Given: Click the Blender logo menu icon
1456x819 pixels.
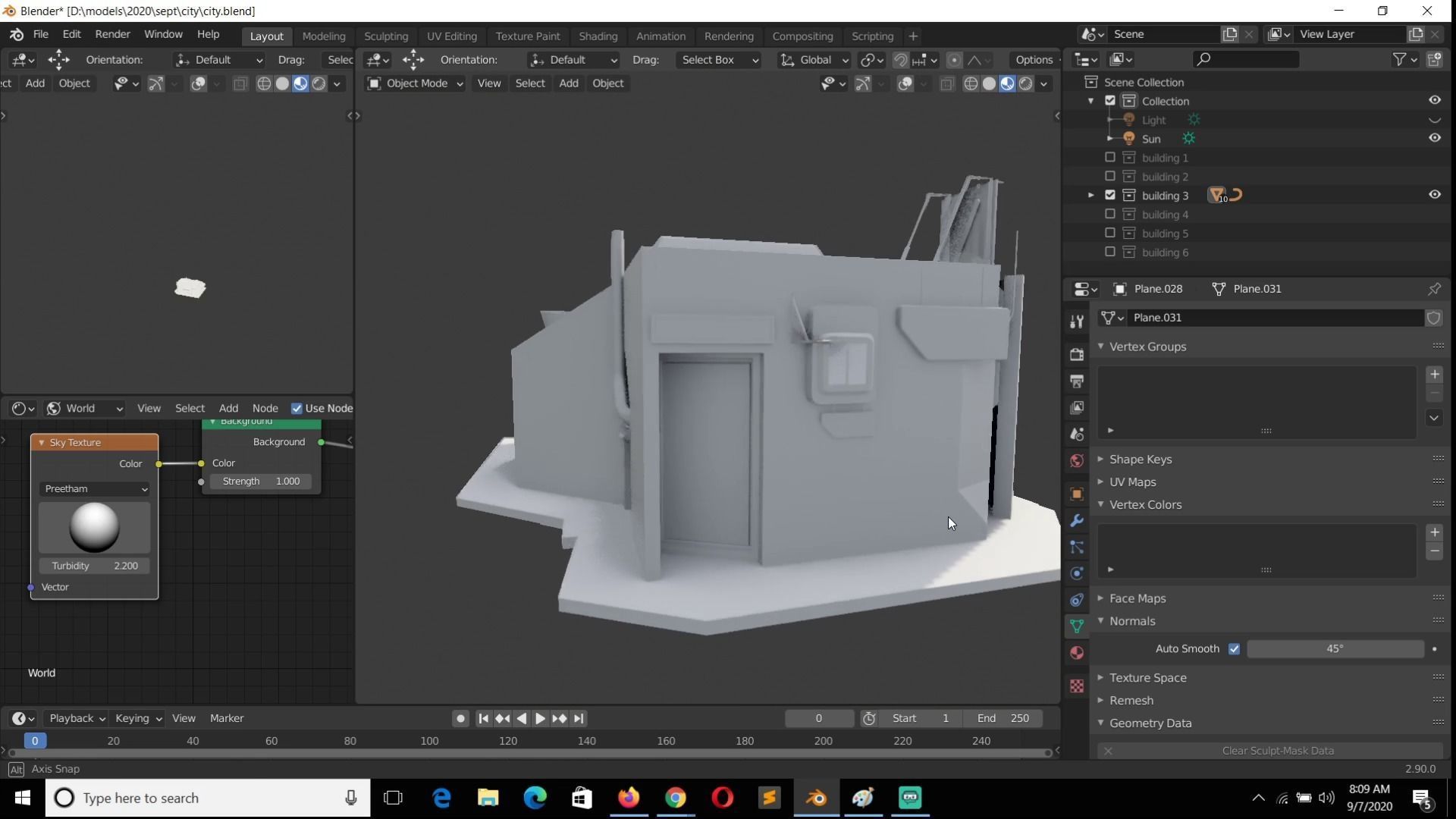Looking at the screenshot, I should (x=16, y=35).
